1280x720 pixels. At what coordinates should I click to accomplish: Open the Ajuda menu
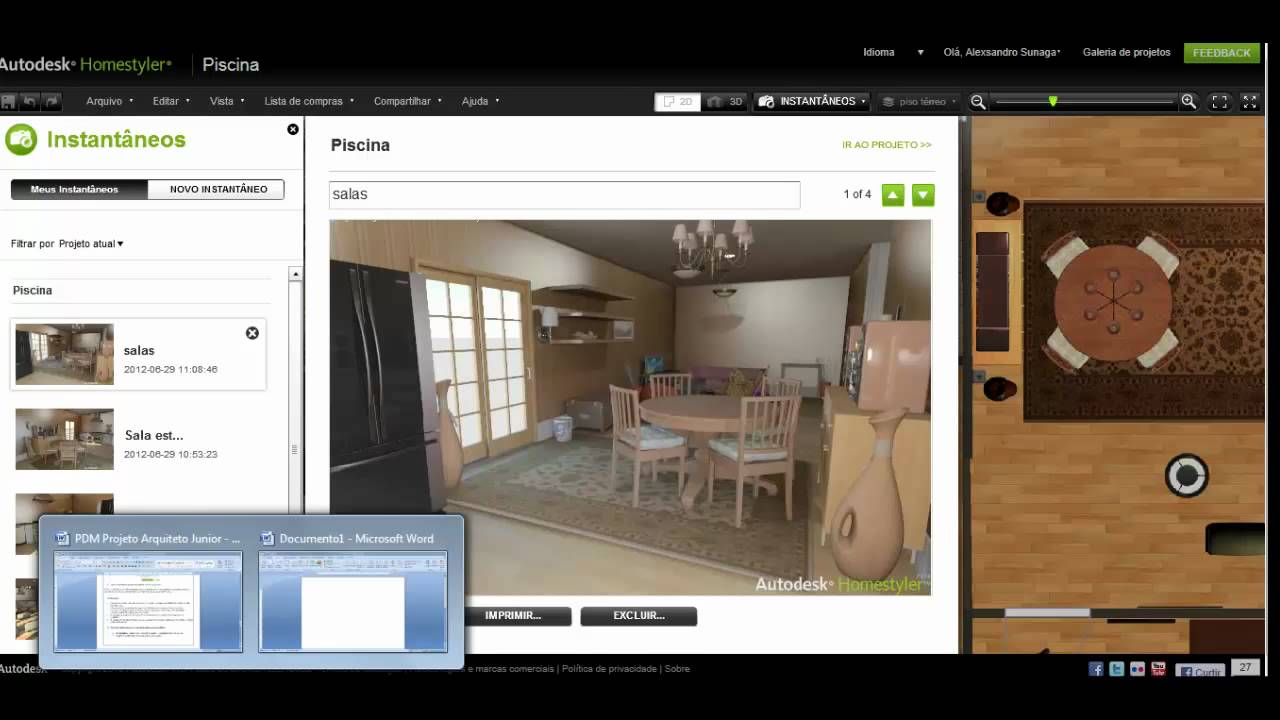pyautogui.click(x=480, y=101)
